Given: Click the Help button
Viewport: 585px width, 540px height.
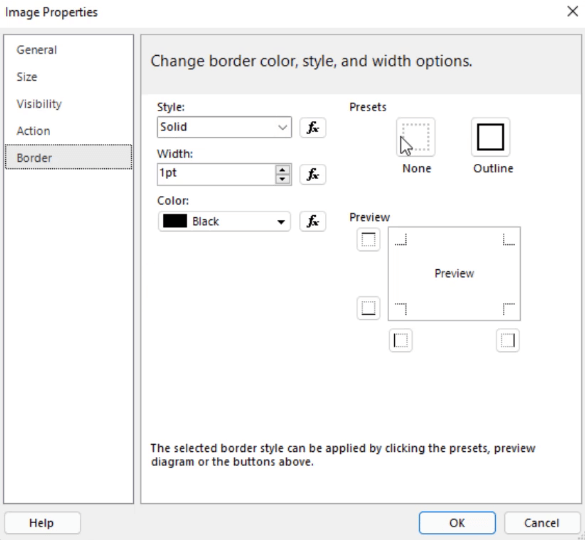Looking at the screenshot, I should (x=42, y=523).
